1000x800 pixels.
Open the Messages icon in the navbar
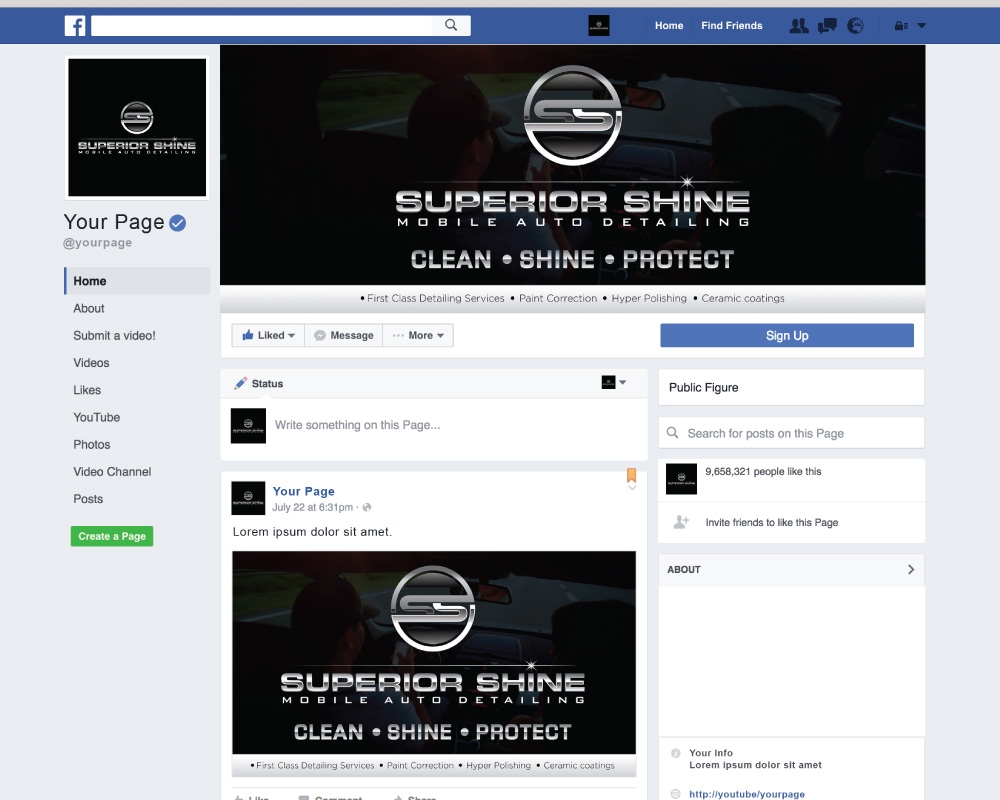(827, 25)
